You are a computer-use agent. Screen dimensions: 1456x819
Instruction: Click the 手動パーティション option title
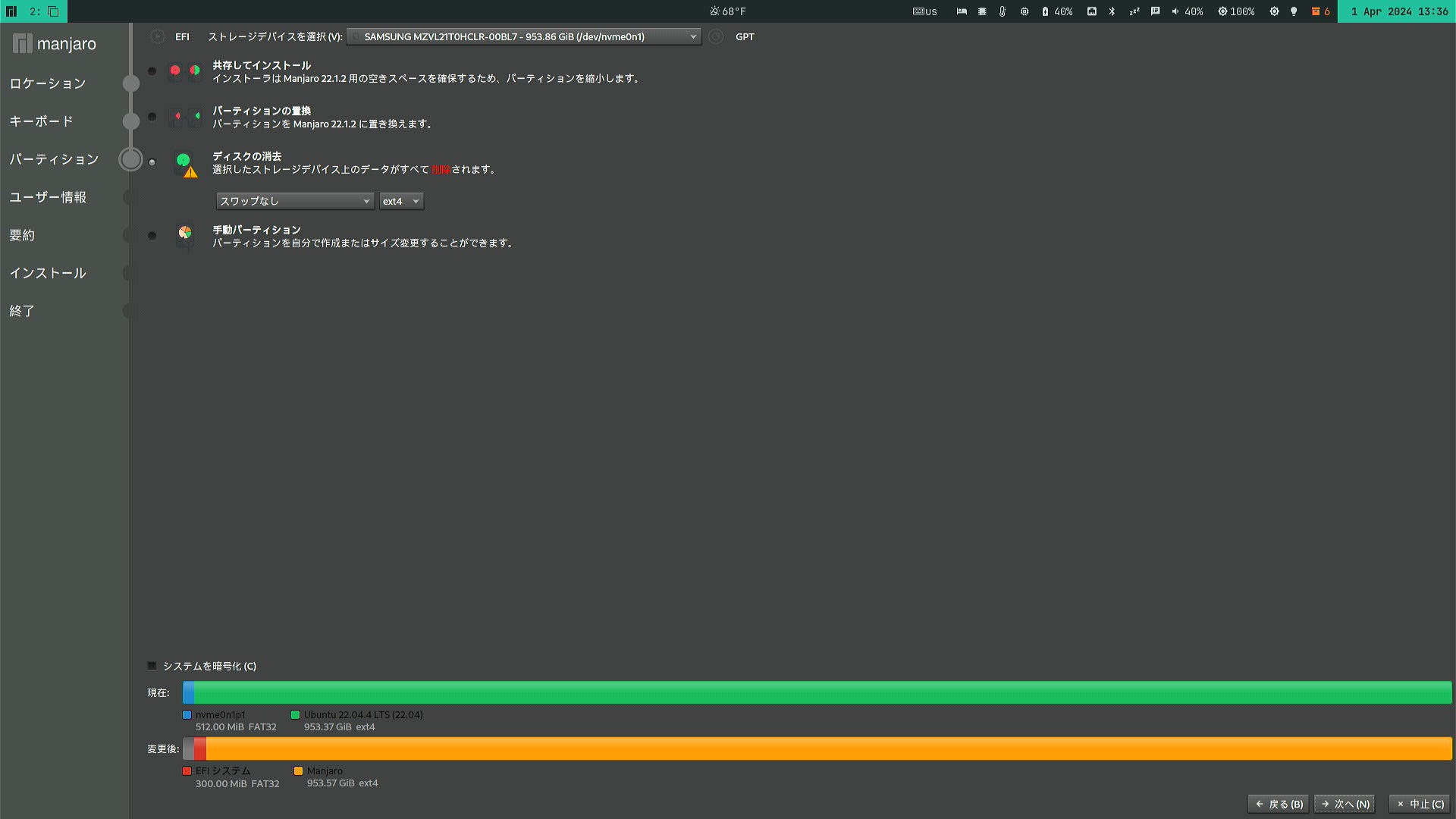pos(256,230)
